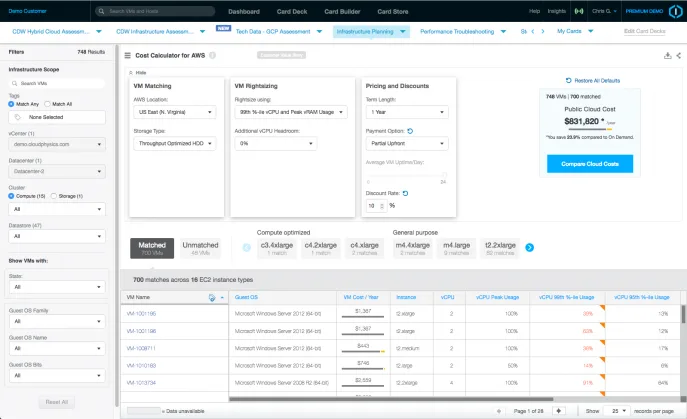Screen dimensions: 687x419
Task: Click the tag icon in VM Name column
Action: [x=212, y=298]
